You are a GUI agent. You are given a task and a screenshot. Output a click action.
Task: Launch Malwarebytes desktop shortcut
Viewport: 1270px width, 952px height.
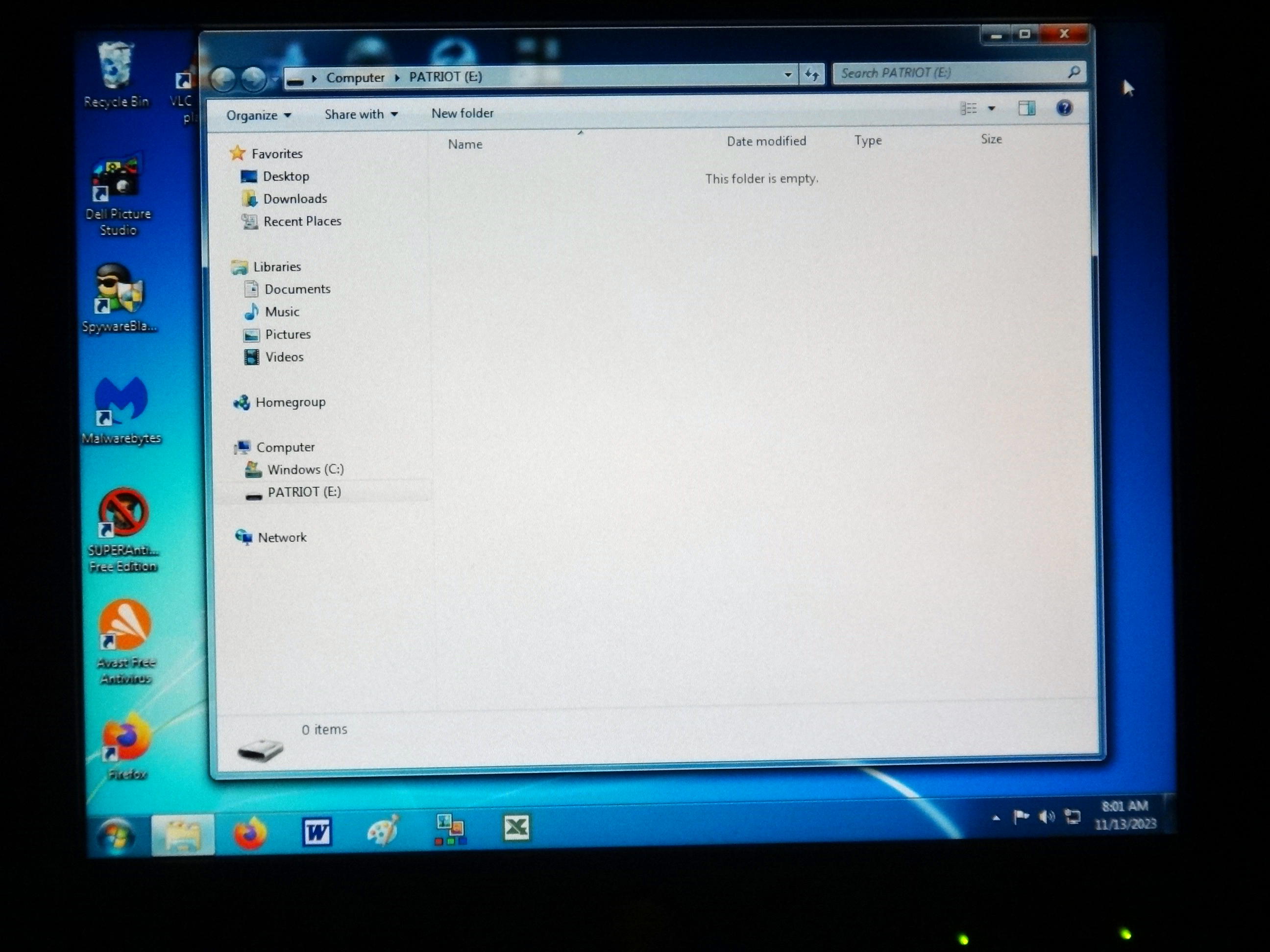click(x=121, y=410)
